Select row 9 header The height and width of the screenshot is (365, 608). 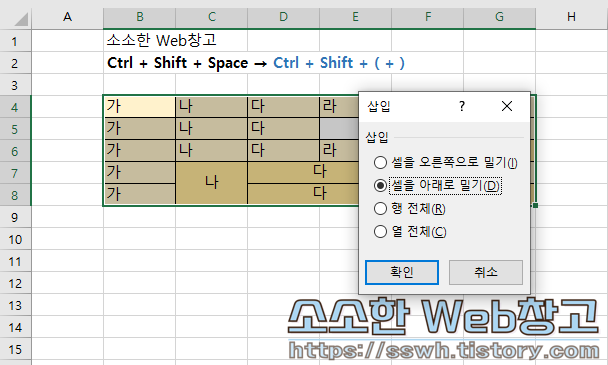click(x=15, y=217)
